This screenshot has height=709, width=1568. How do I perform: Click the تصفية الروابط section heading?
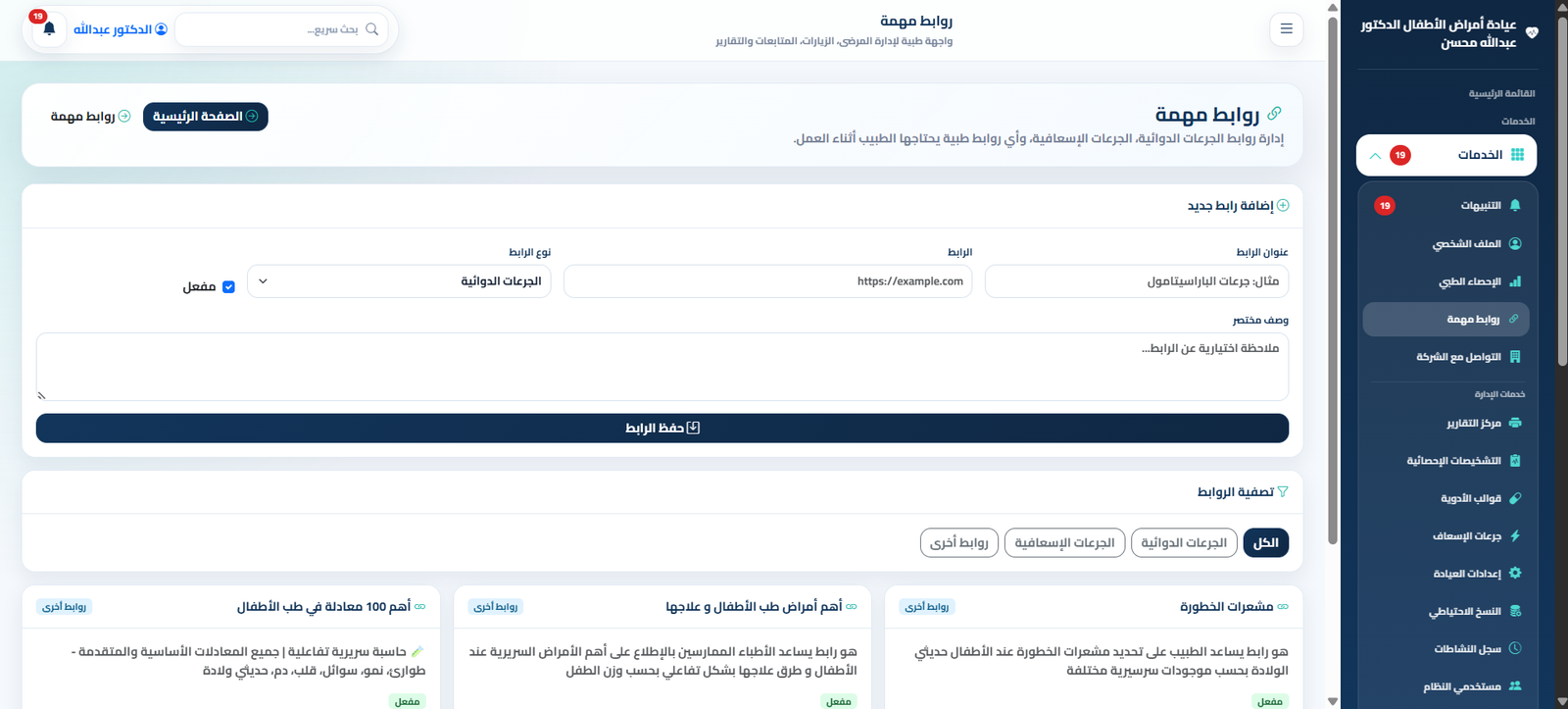tap(1235, 491)
